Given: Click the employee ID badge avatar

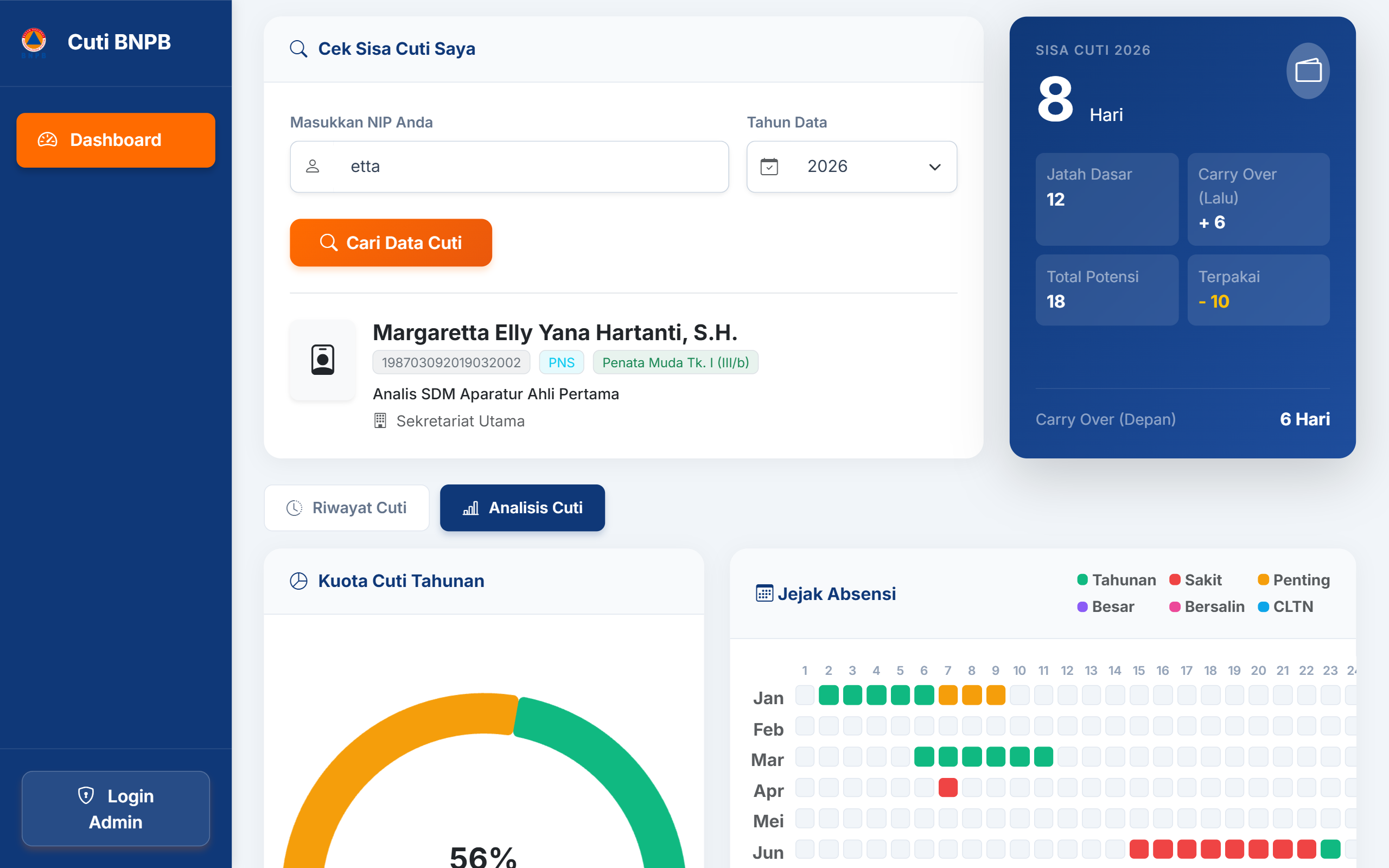Looking at the screenshot, I should point(323,360).
